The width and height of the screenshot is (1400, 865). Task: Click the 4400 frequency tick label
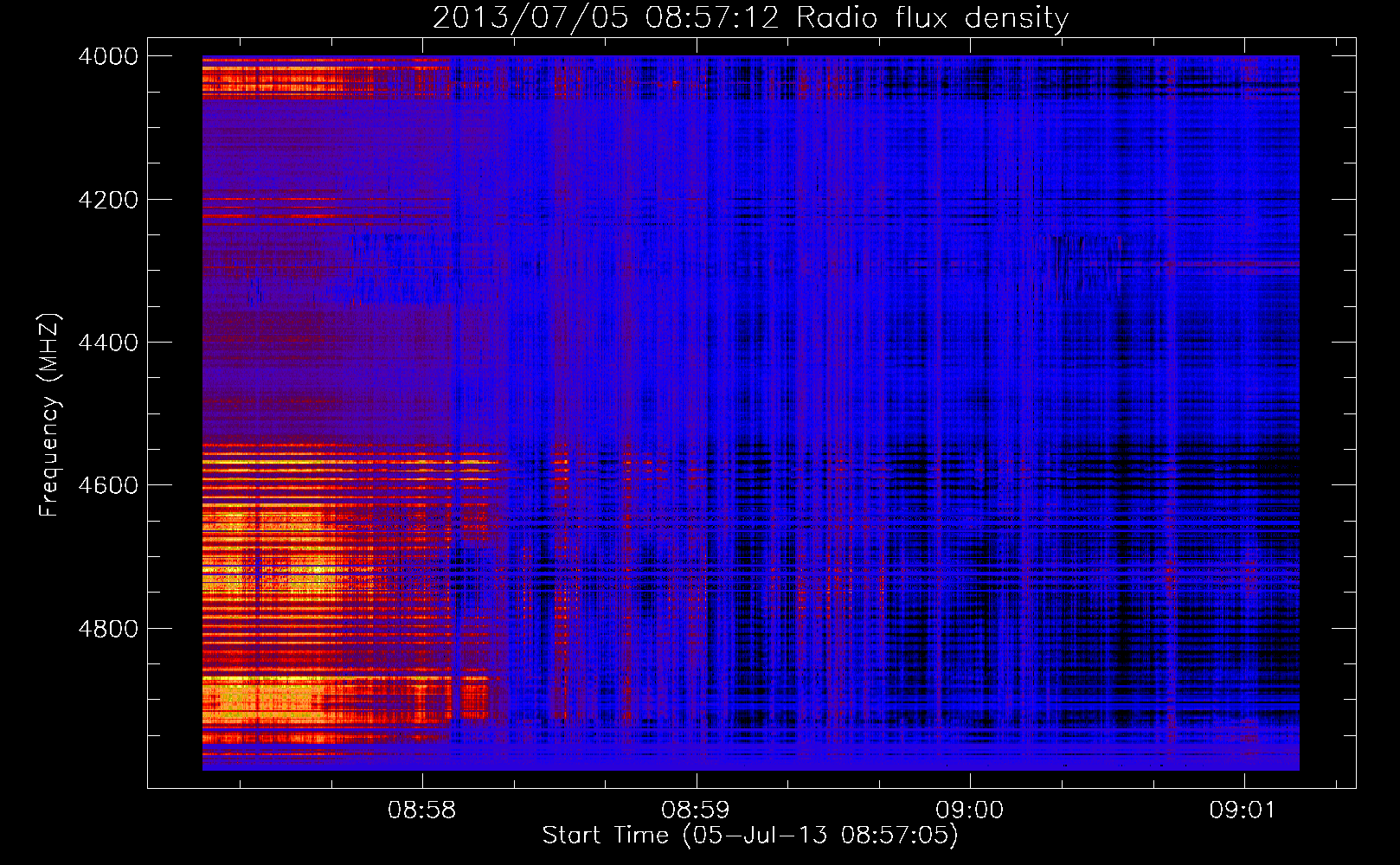click(108, 343)
